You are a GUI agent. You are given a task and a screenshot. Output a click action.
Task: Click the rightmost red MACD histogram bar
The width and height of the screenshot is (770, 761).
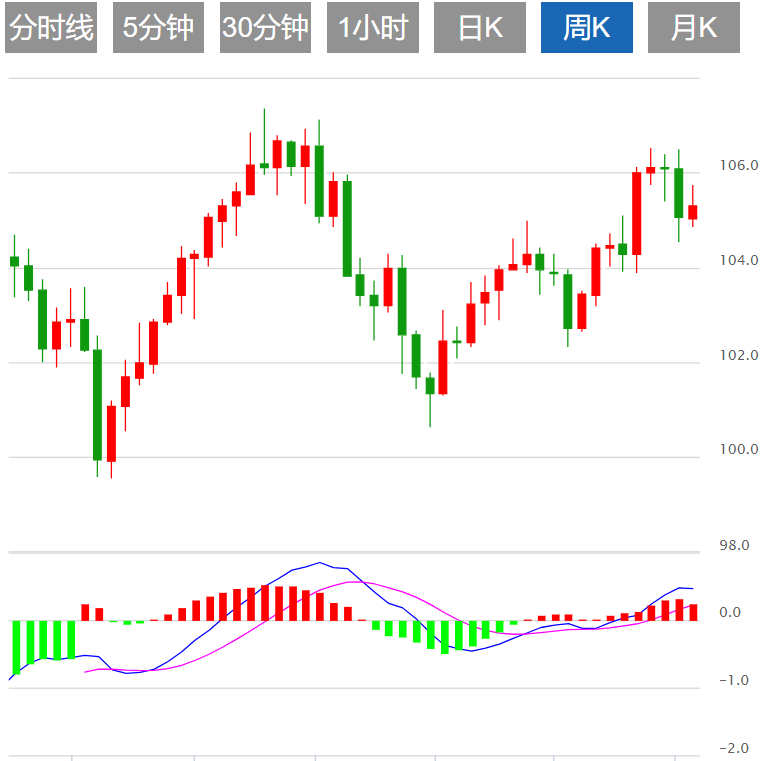[x=692, y=612]
